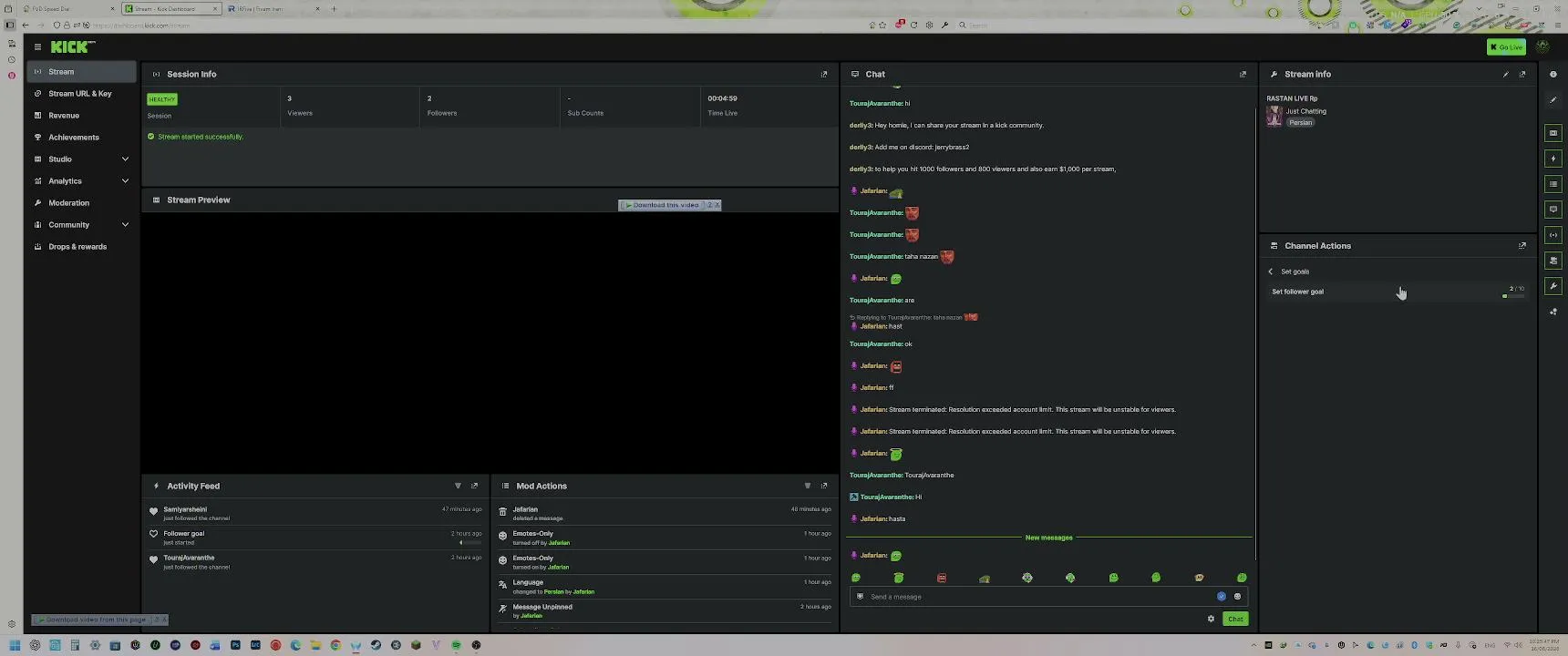Go back from Set goals
Viewport: 1568px width, 656px height.
(1270, 272)
